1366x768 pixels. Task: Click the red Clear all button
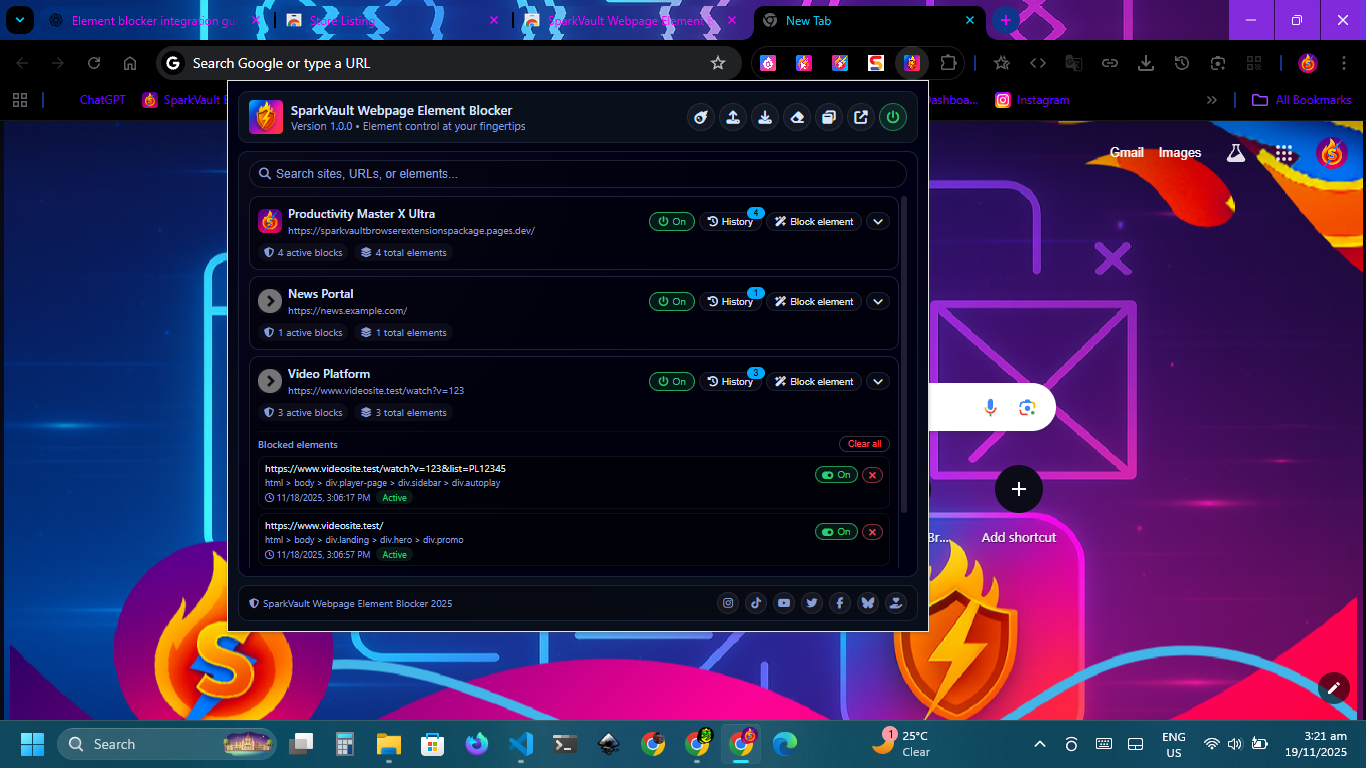click(864, 444)
